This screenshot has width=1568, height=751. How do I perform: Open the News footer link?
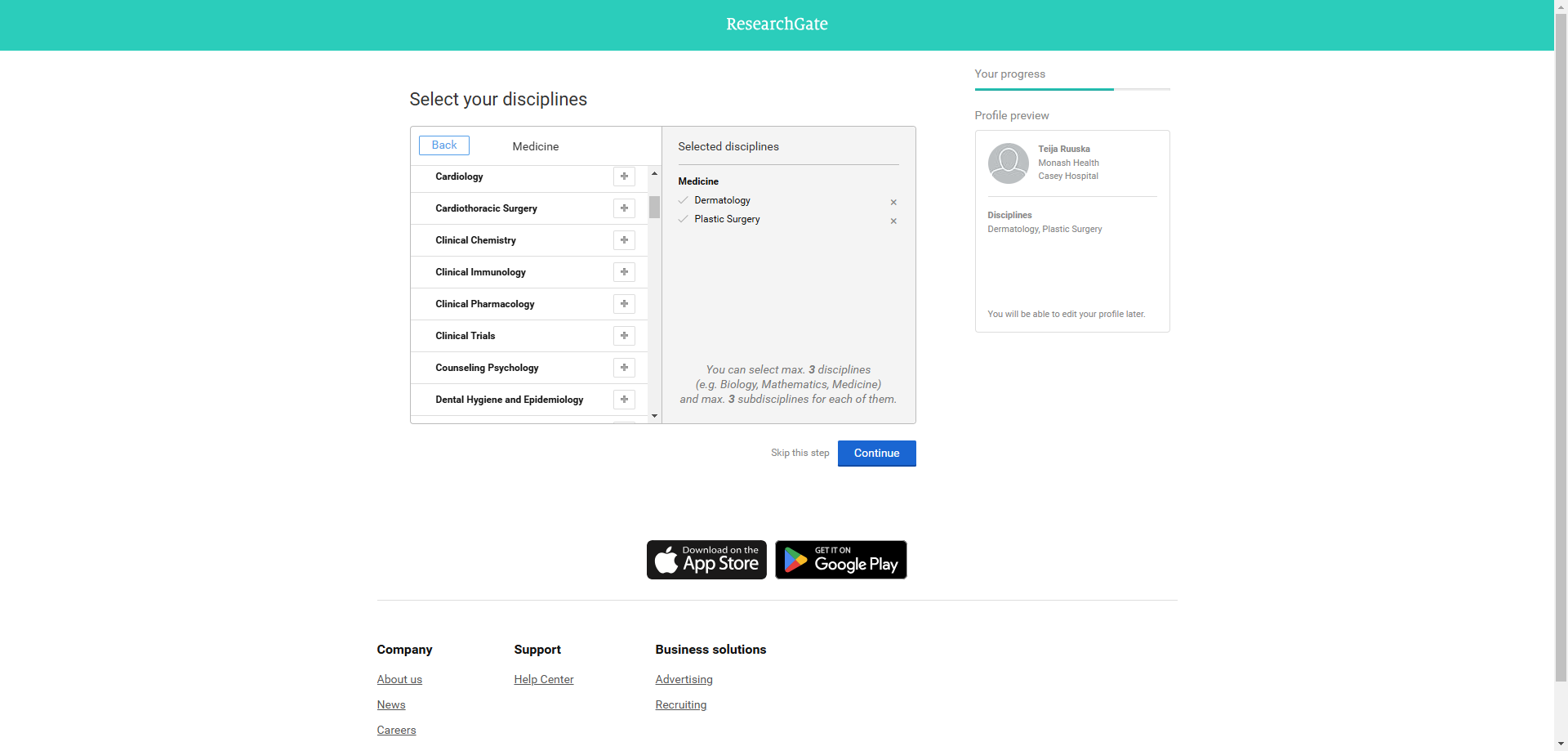point(391,704)
